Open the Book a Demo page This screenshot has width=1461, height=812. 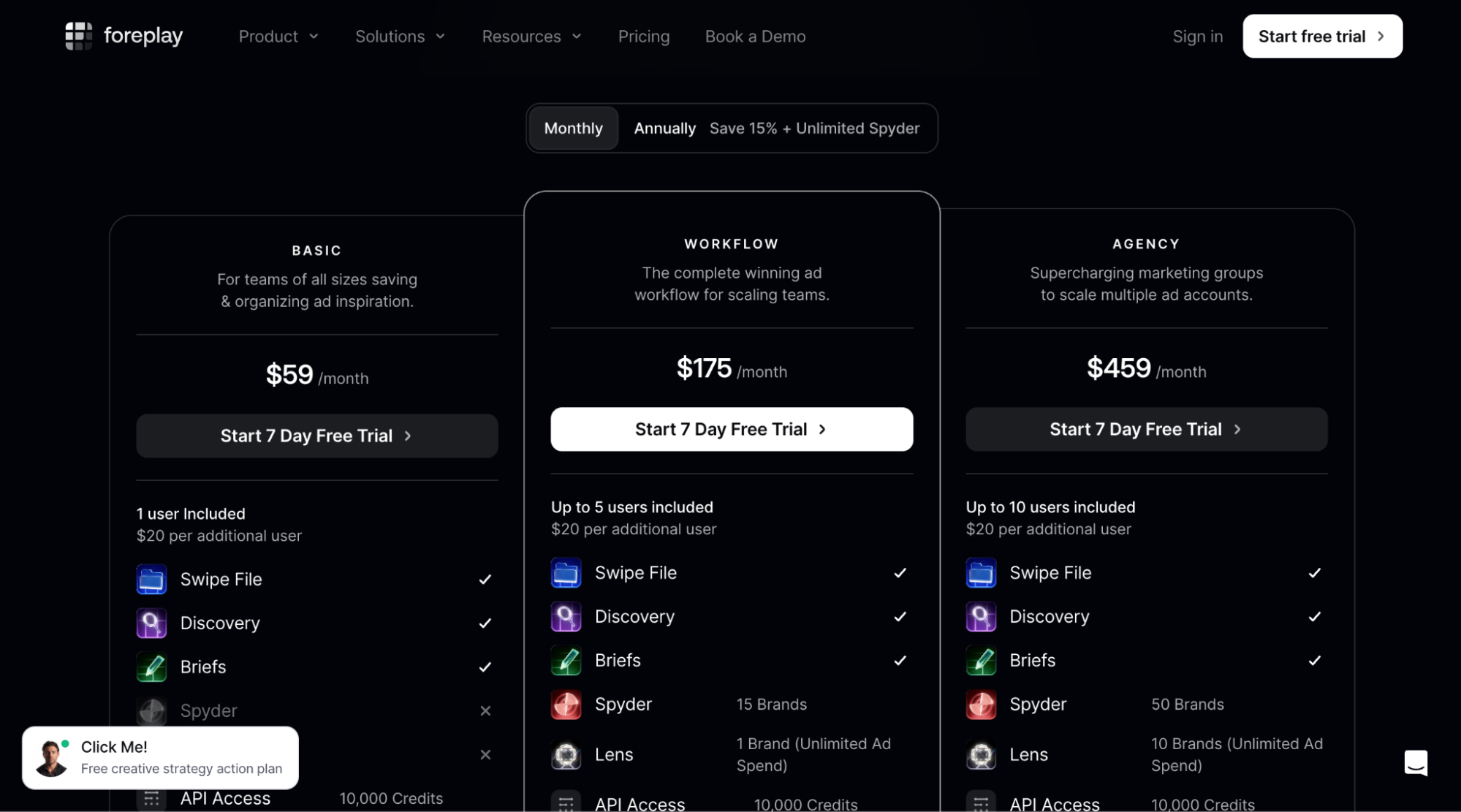755,36
